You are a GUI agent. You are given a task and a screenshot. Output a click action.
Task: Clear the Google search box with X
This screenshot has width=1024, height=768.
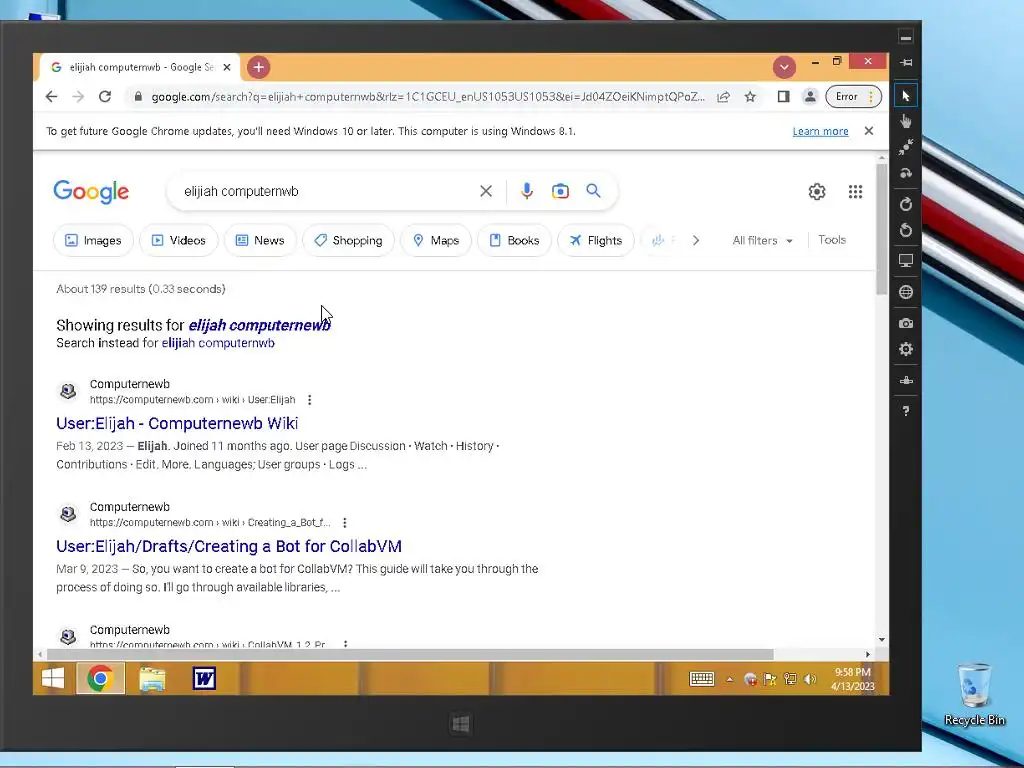coord(486,191)
